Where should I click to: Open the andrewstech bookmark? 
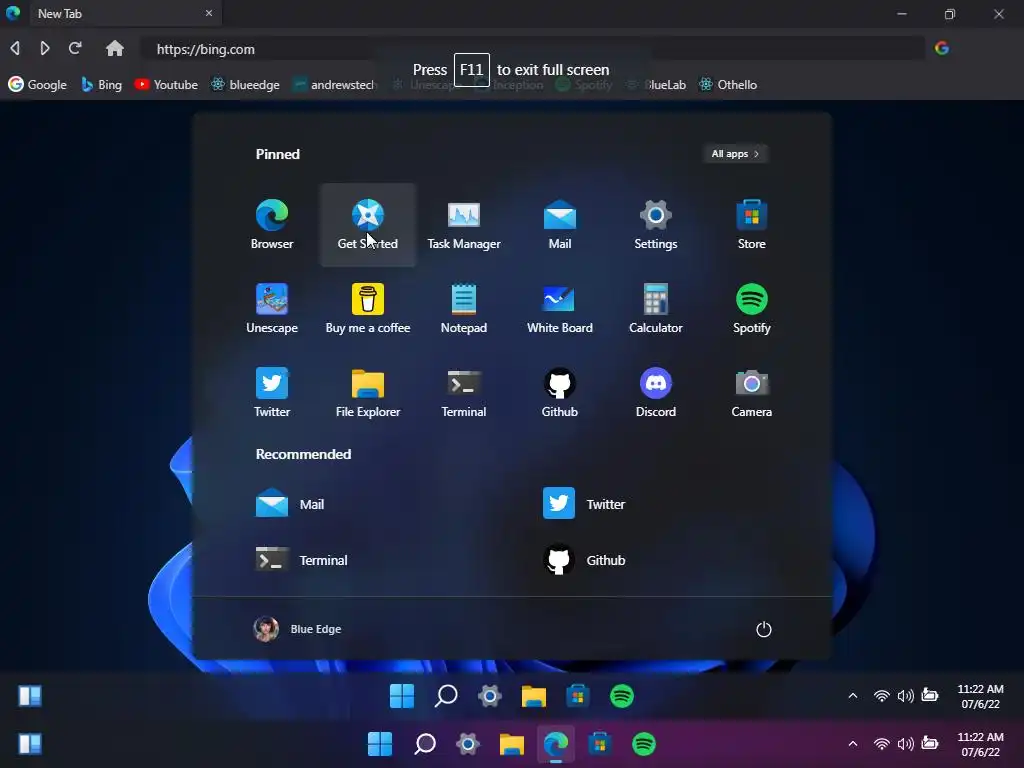click(x=334, y=84)
